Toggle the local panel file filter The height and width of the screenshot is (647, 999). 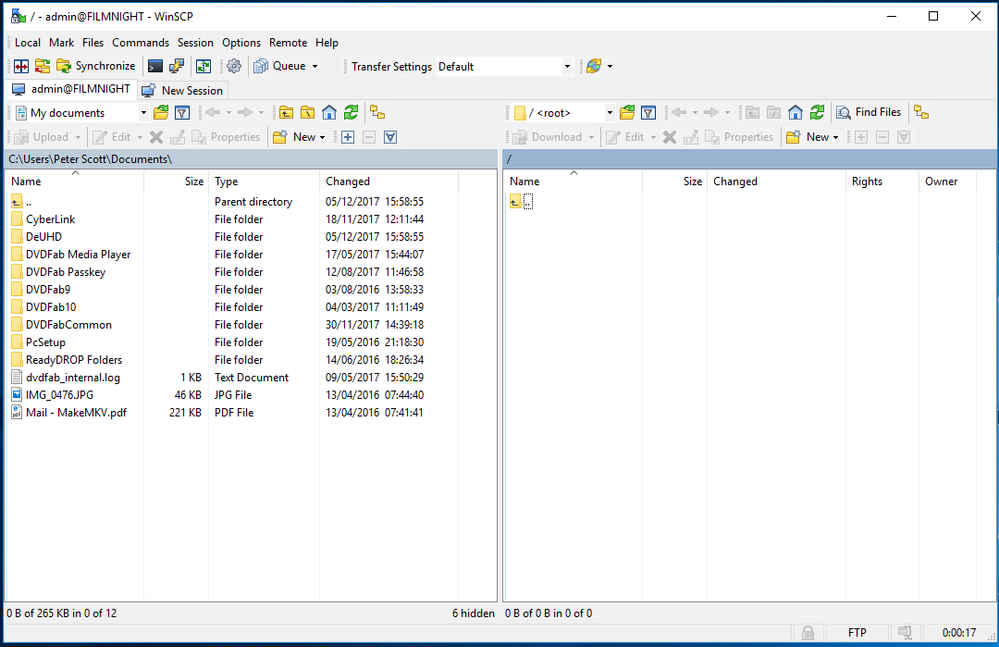(181, 112)
